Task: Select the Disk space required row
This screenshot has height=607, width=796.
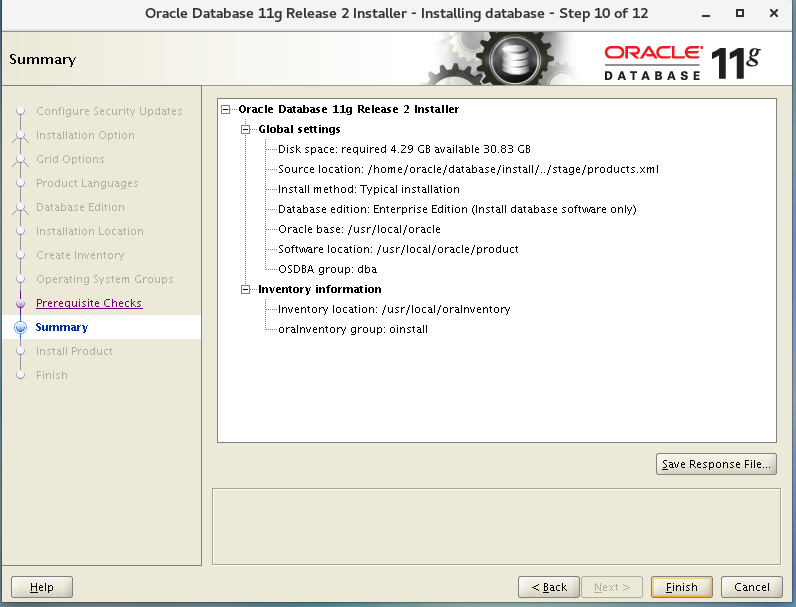Action: [404, 149]
